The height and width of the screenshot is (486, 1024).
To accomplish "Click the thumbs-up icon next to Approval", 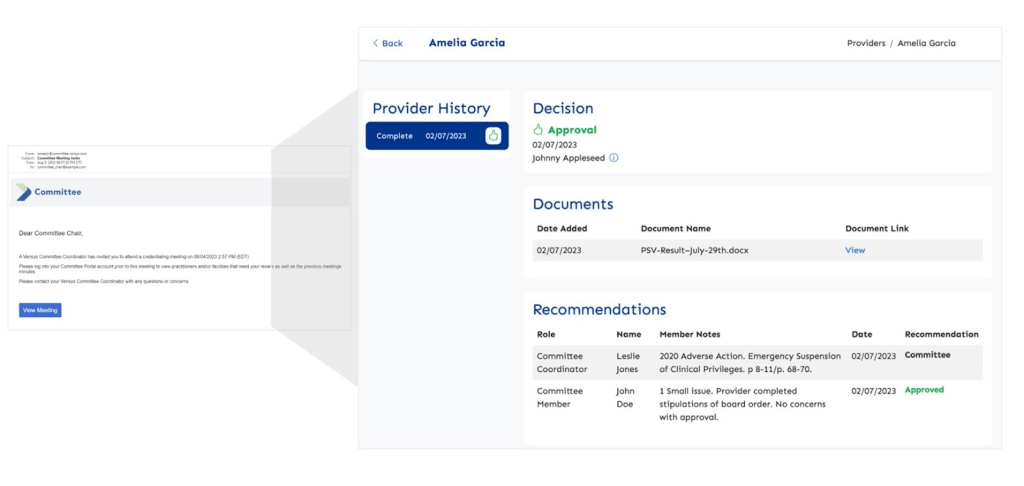I will point(538,130).
